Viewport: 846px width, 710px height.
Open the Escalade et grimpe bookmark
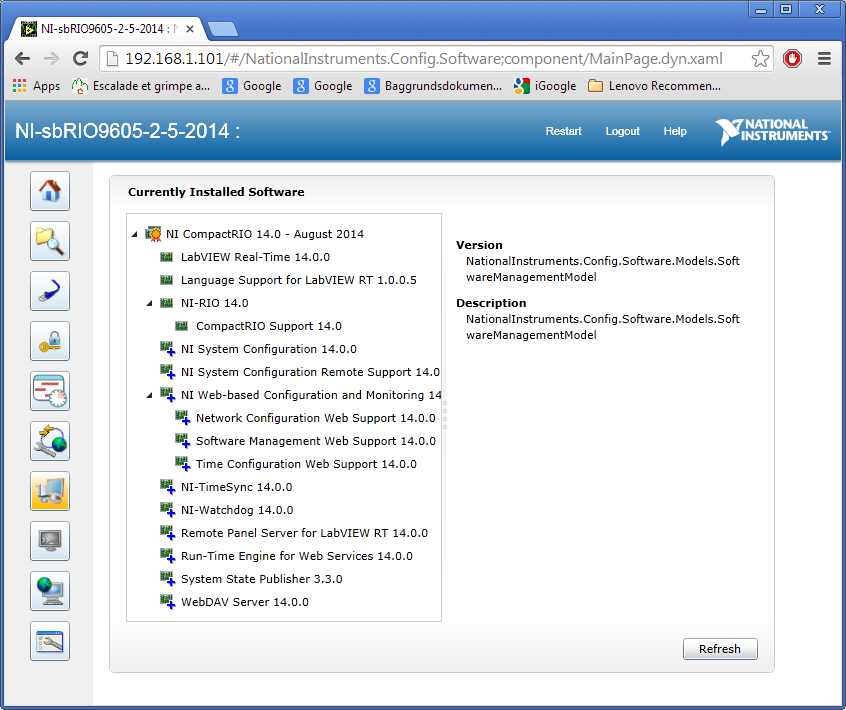click(x=141, y=86)
